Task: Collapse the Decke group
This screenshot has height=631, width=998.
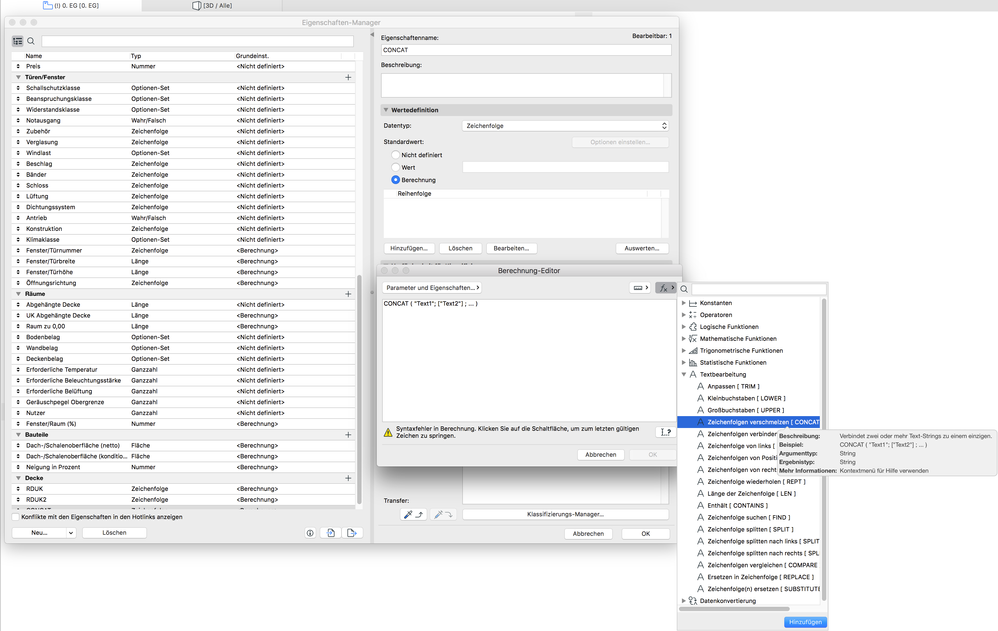Action: point(18,478)
